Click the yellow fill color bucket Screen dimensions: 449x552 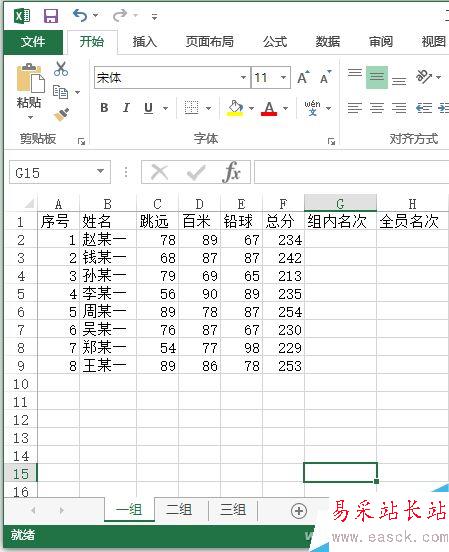(x=235, y=108)
